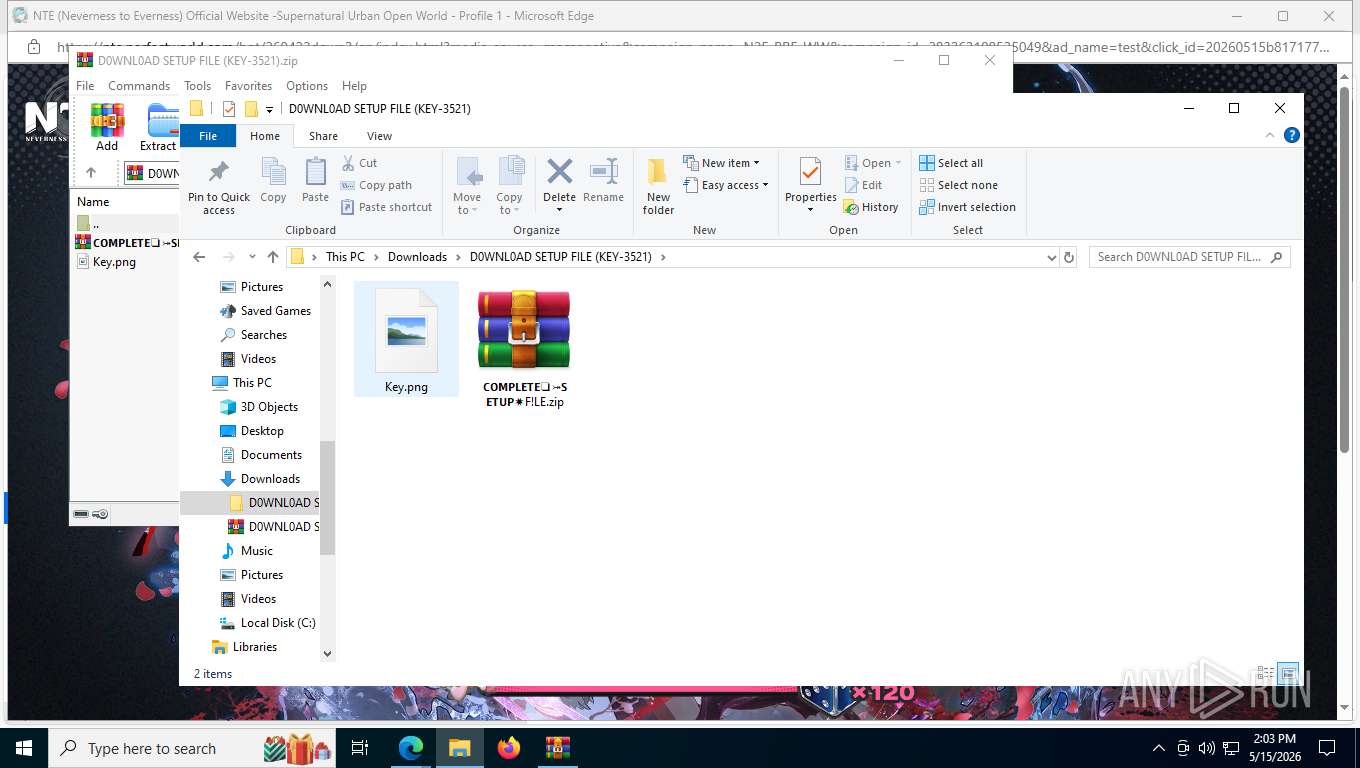The image size is (1360, 768).
Task: Click the navigation pane scroll down arrow
Action: pyautogui.click(x=327, y=653)
